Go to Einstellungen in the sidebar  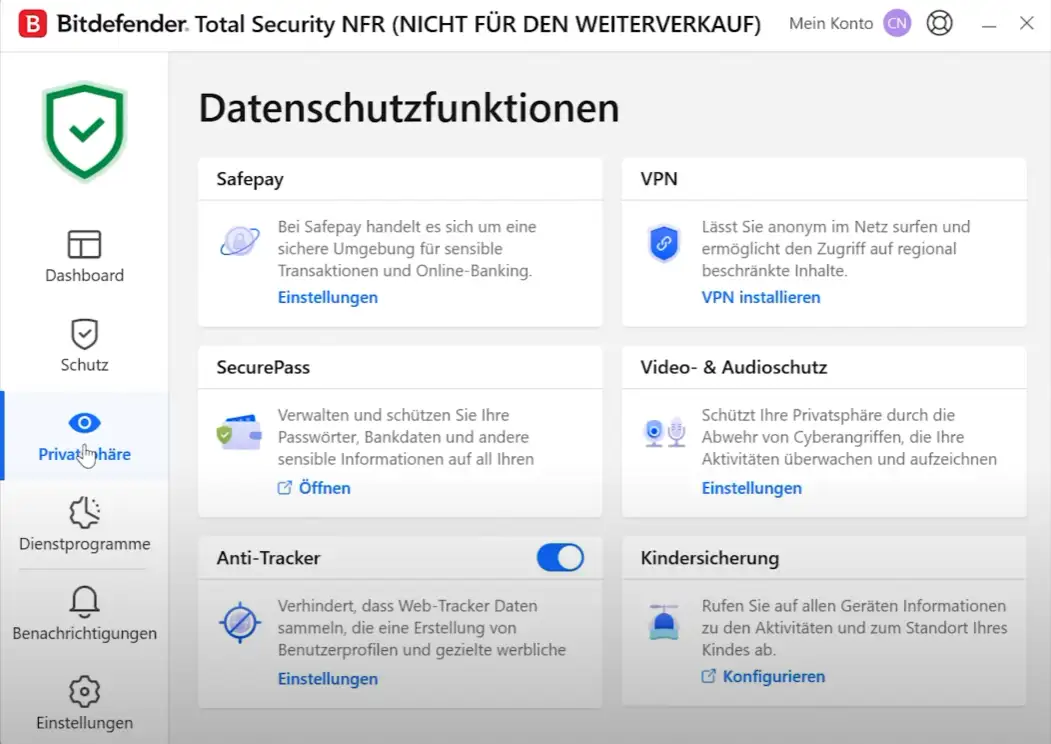point(84,704)
